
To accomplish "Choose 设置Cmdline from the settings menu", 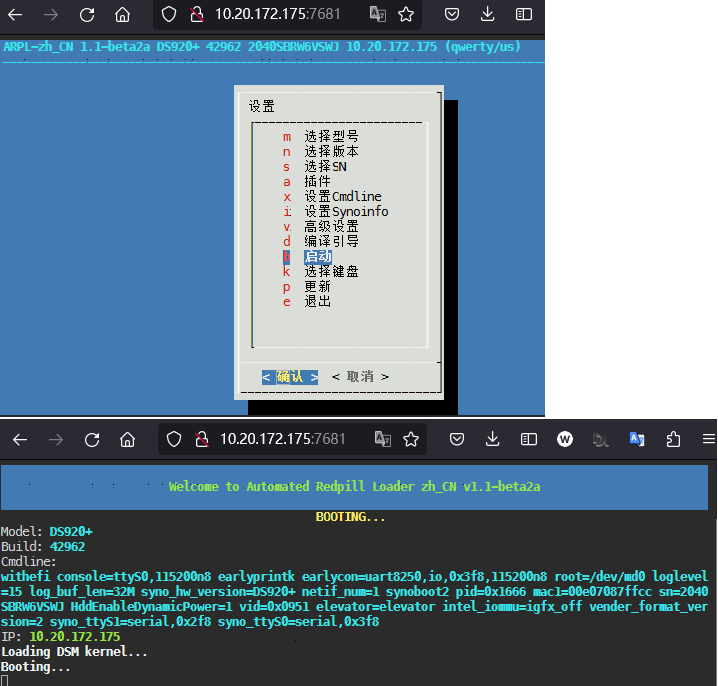I will point(342,197).
